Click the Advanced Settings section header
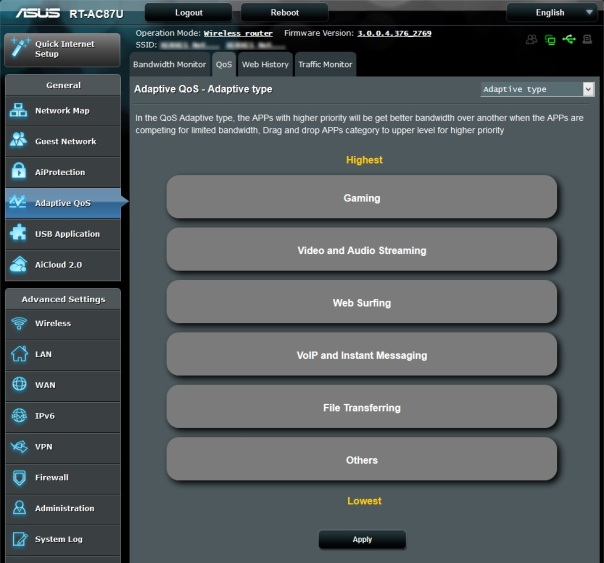Viewport: 604px width, 563px height. pyautogui.click(x=63, y=299)
